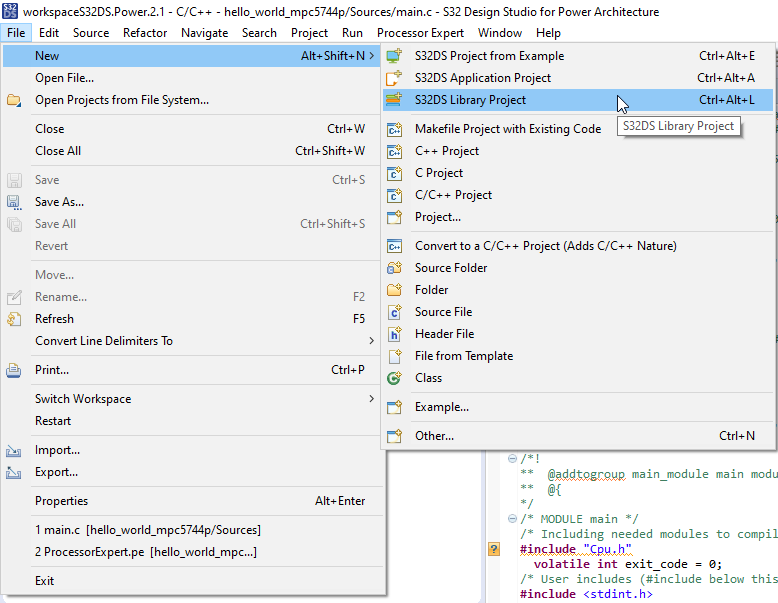Expand the Switch Workspace submenu
The width and height of the screenshot is (778, 603).
point(372,399)
